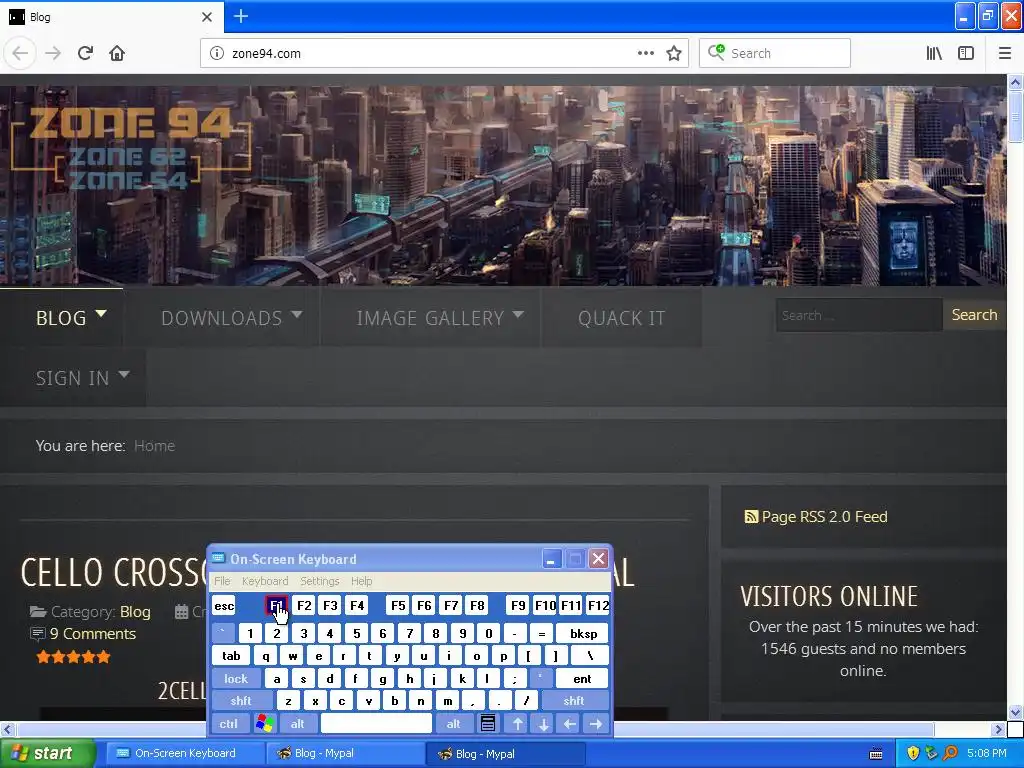Open the Keyboard menu in On-Screen Keyboard
The width and height of the screenshot is (1024, 768).
pos(264,581)
